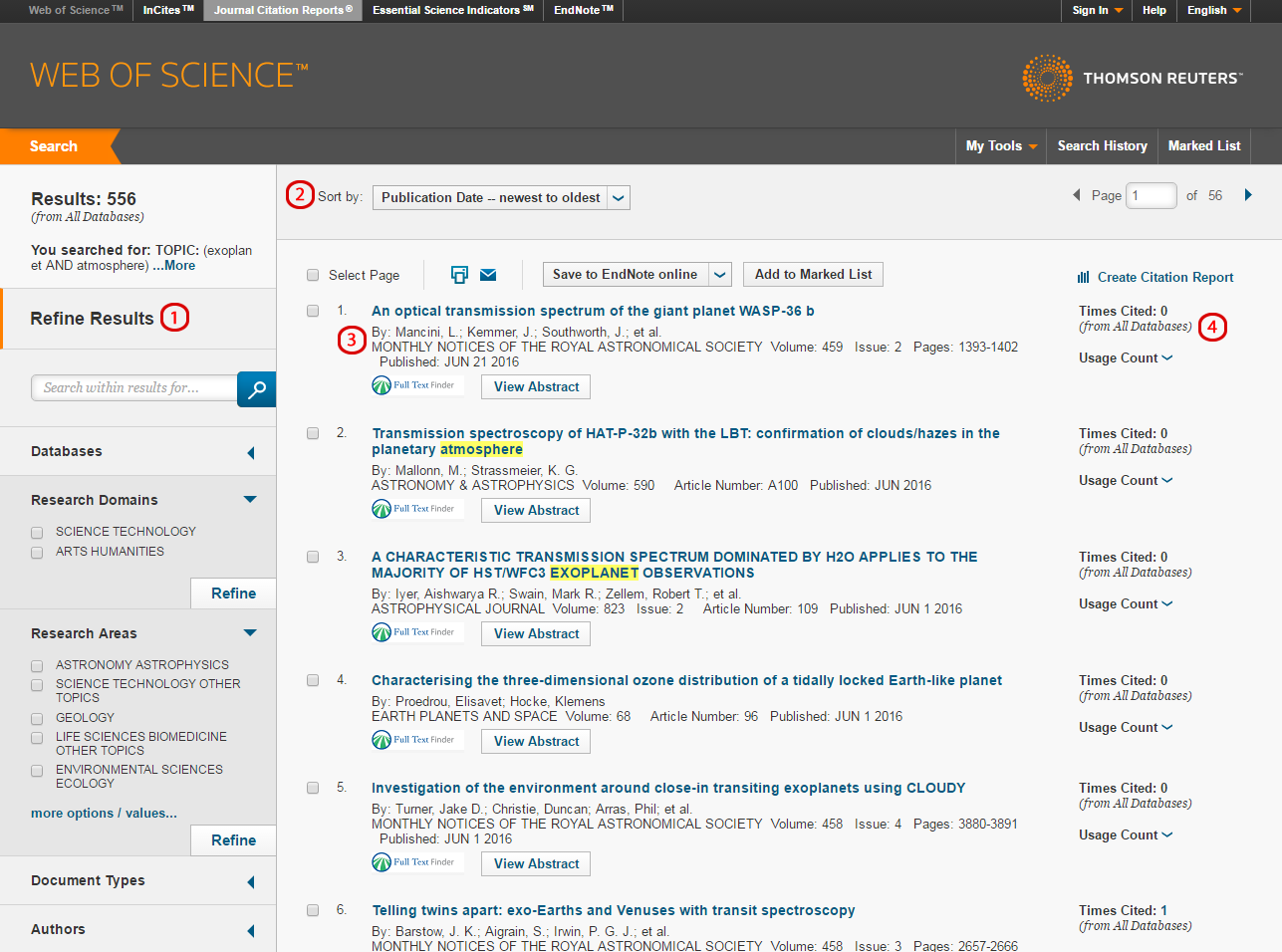Click Web of Science logo heading
The width and height of the screenshot is (1282, 952).
(x=169, y=76)
